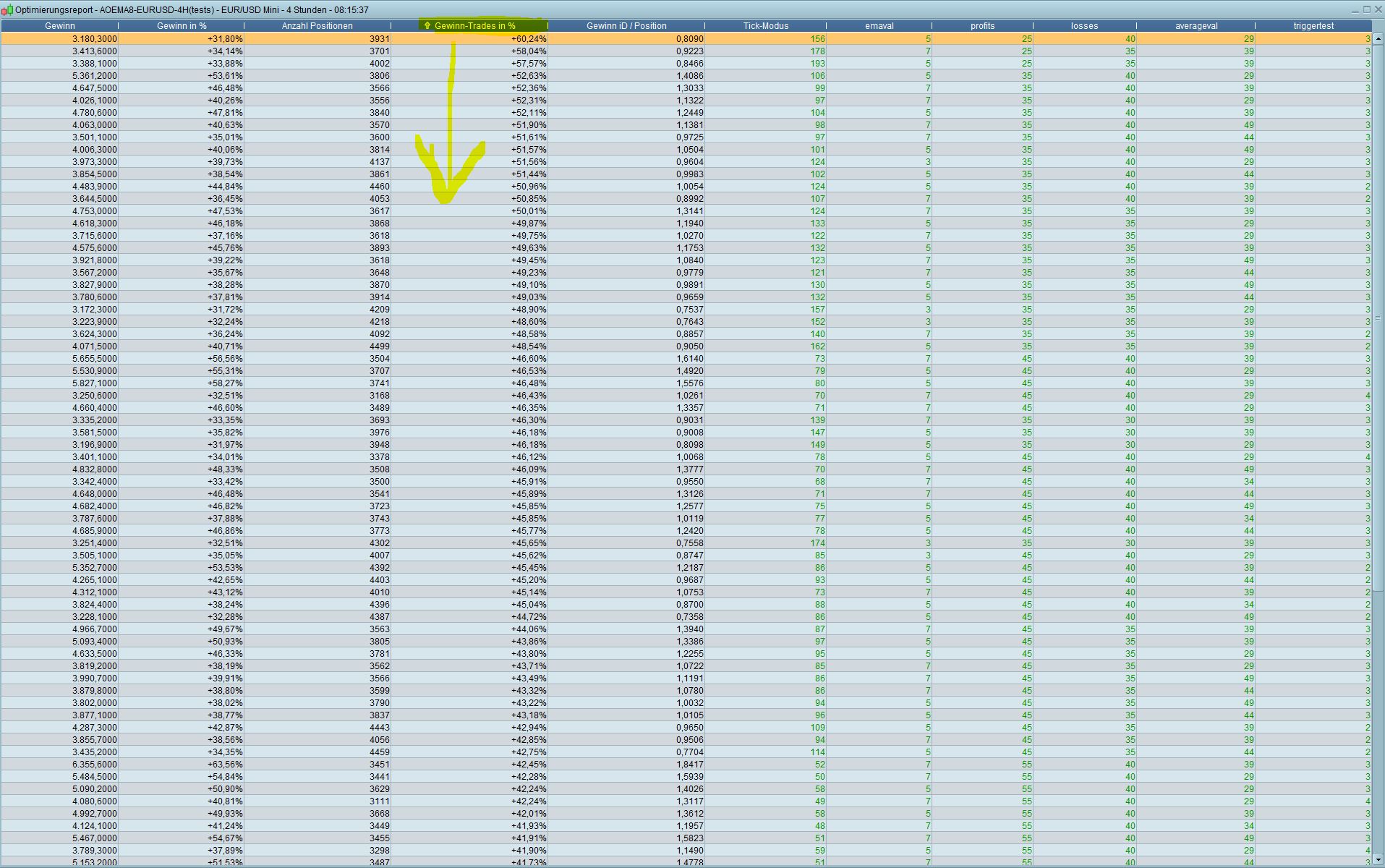Maximize the Optimierungsreport window
1385x868 pixels.
(x=1366, y=9)
